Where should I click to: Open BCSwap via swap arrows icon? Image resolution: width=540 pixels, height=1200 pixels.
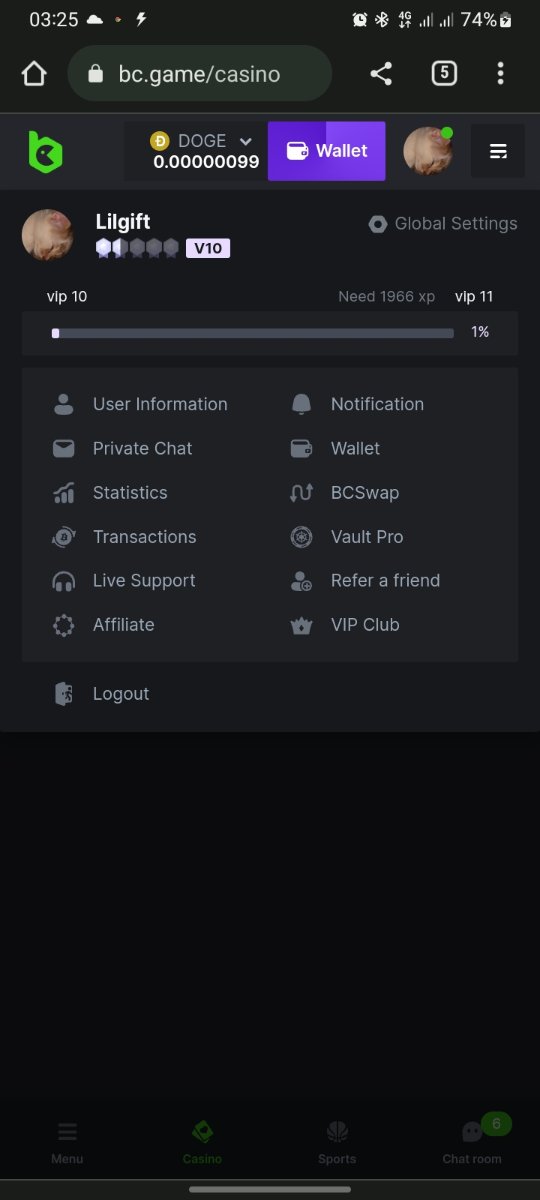click(x=301, y=493)
